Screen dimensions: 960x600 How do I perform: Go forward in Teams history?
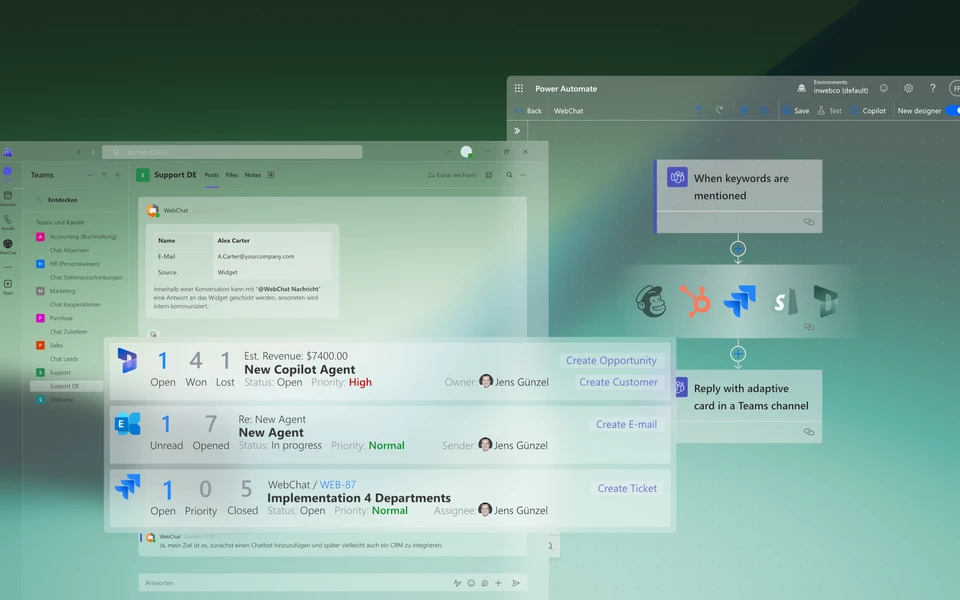coord(93,152)
